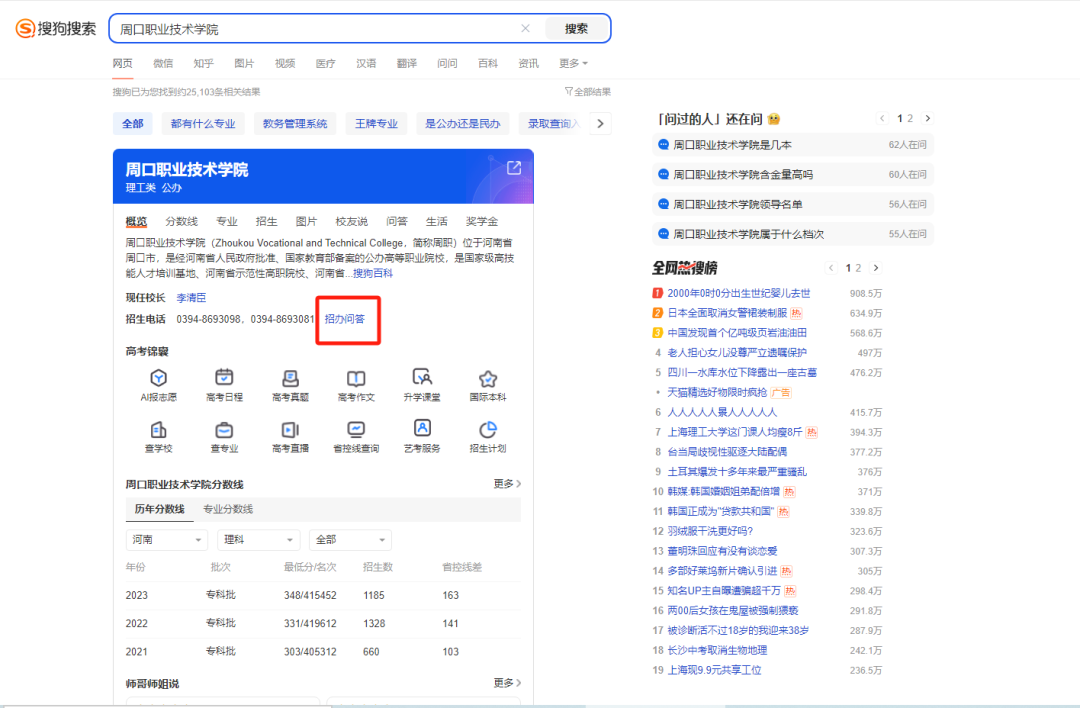Click the Sogou search logo
The height and width of the screenshot is (708, 1080).
click(x=56, y=28)
